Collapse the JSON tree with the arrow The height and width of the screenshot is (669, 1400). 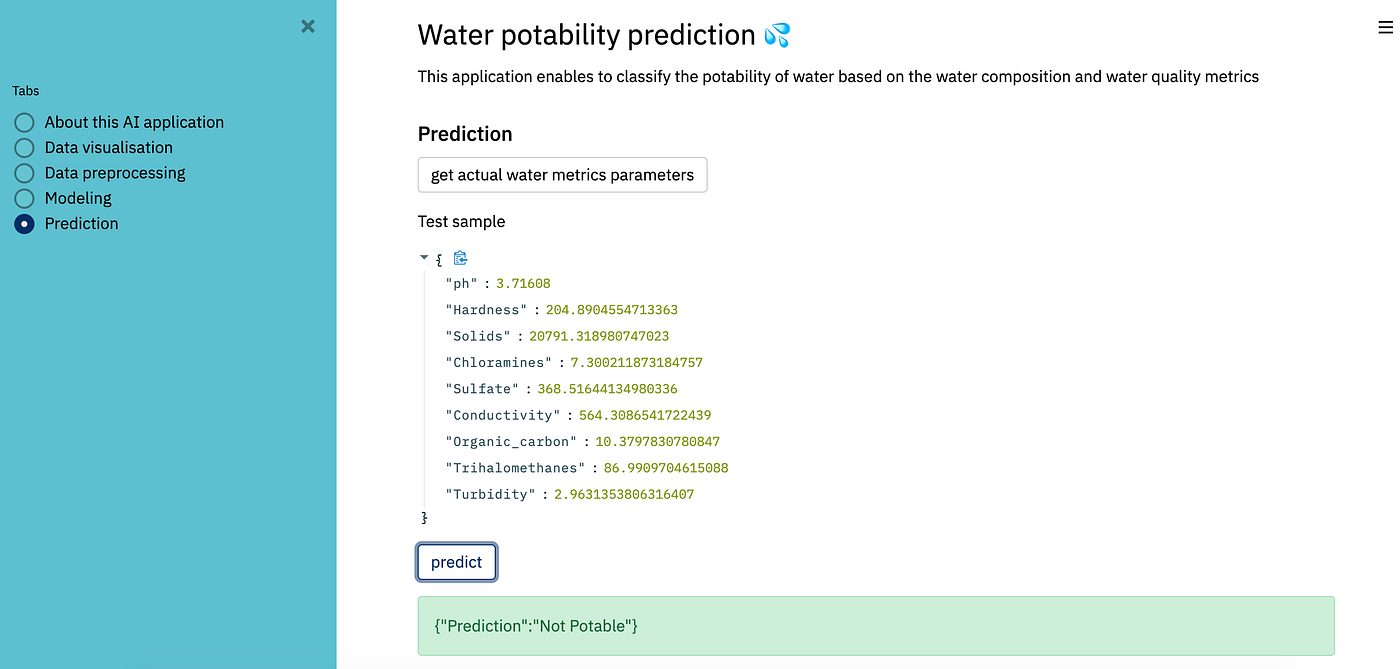[x=424, y=258]
